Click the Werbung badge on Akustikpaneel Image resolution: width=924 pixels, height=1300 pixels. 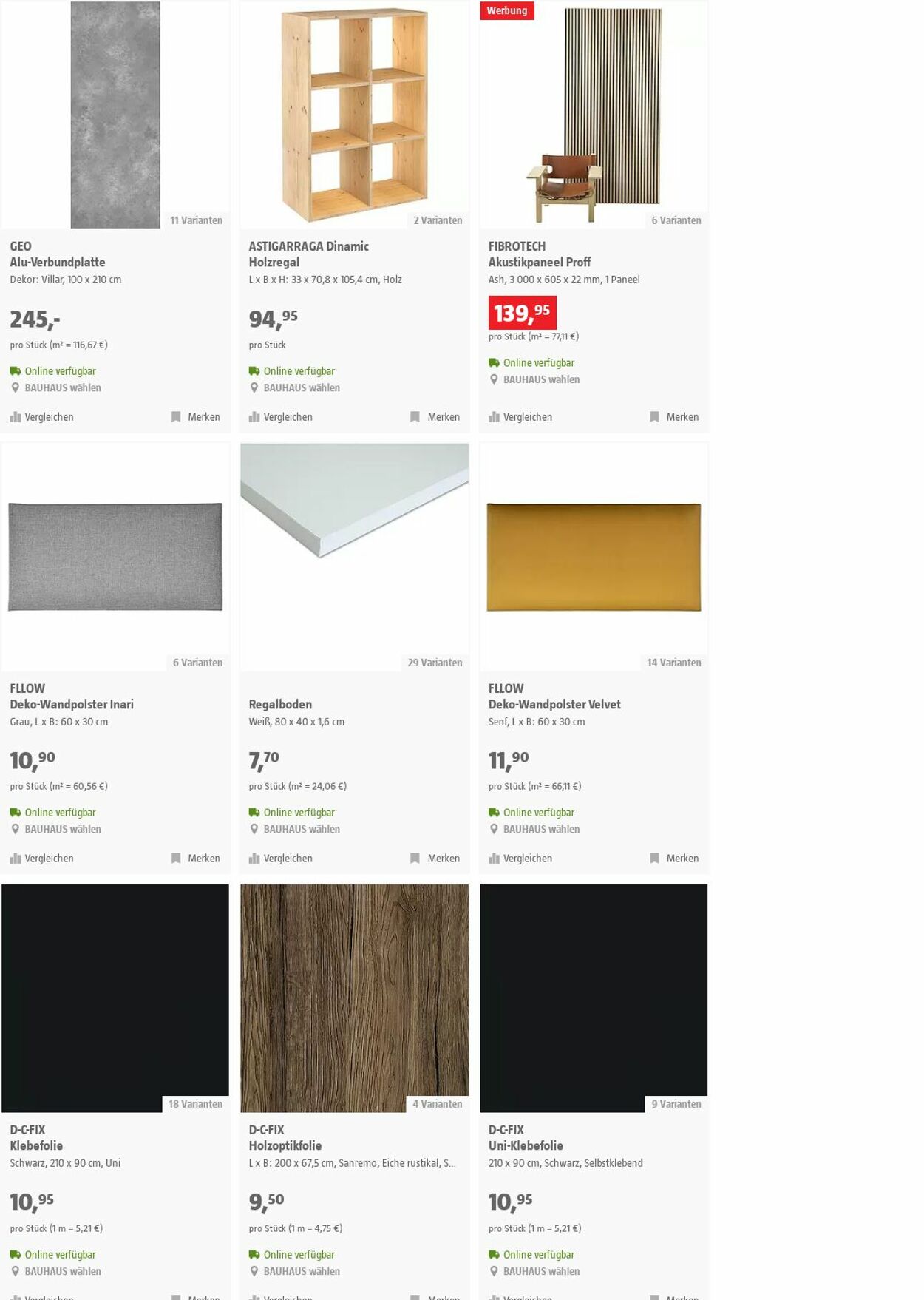507,10
